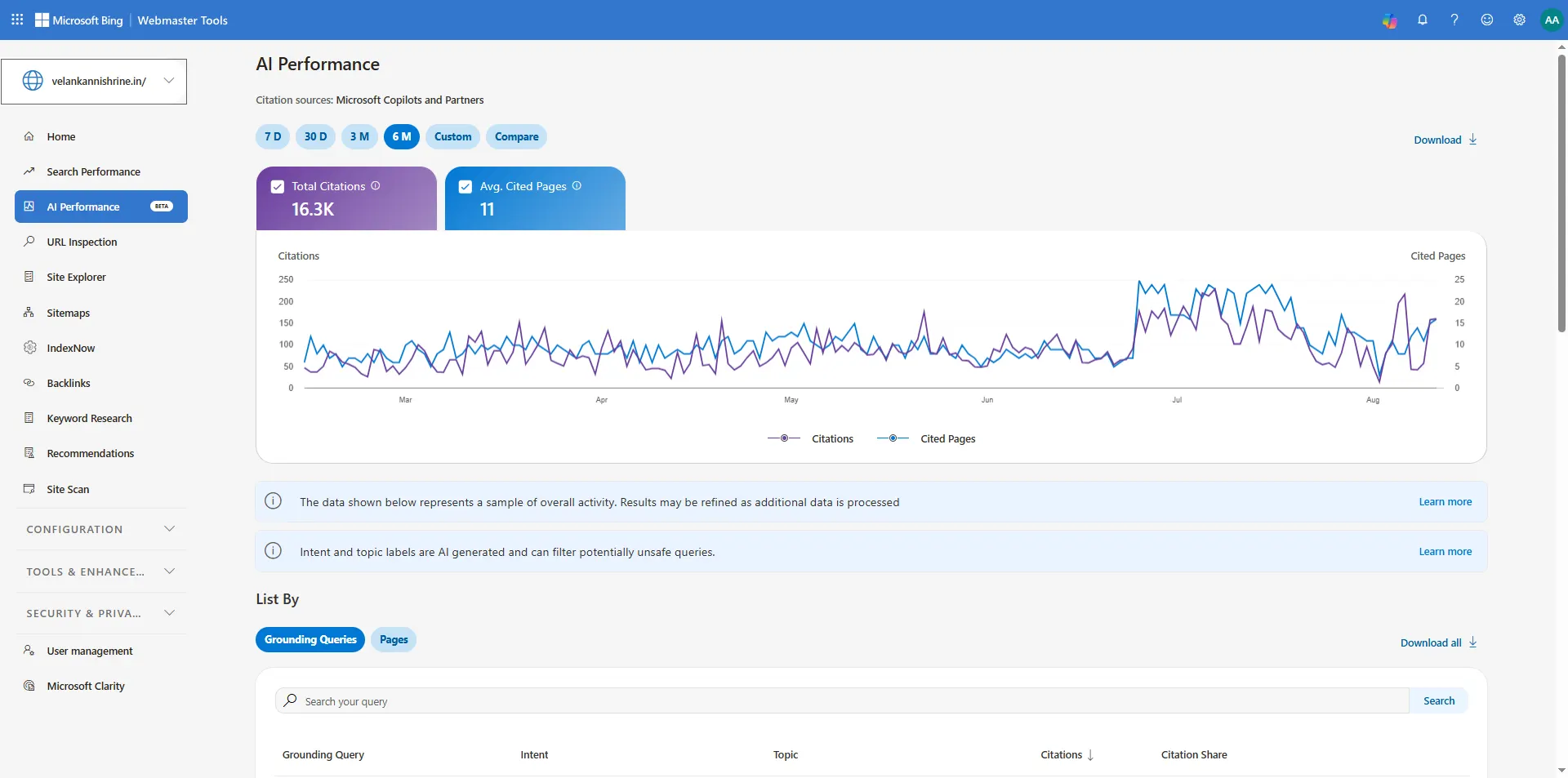Viewport: 1568px width, 778px height.
Task: Expand the SECURITY & PRIVA... section
Action: point(100,613)
